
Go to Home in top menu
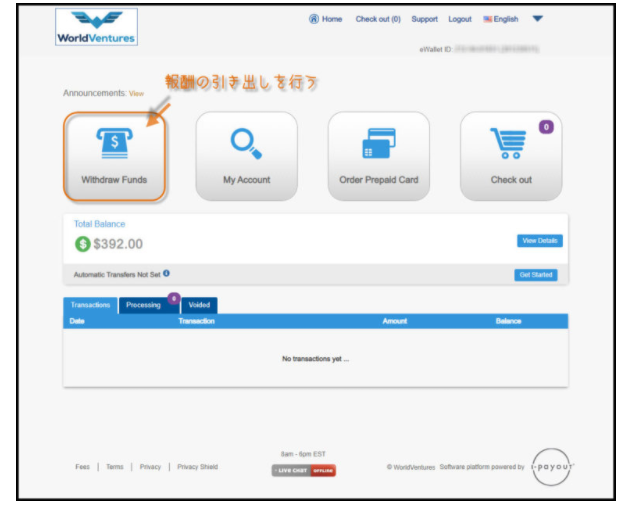pos(332,19)
